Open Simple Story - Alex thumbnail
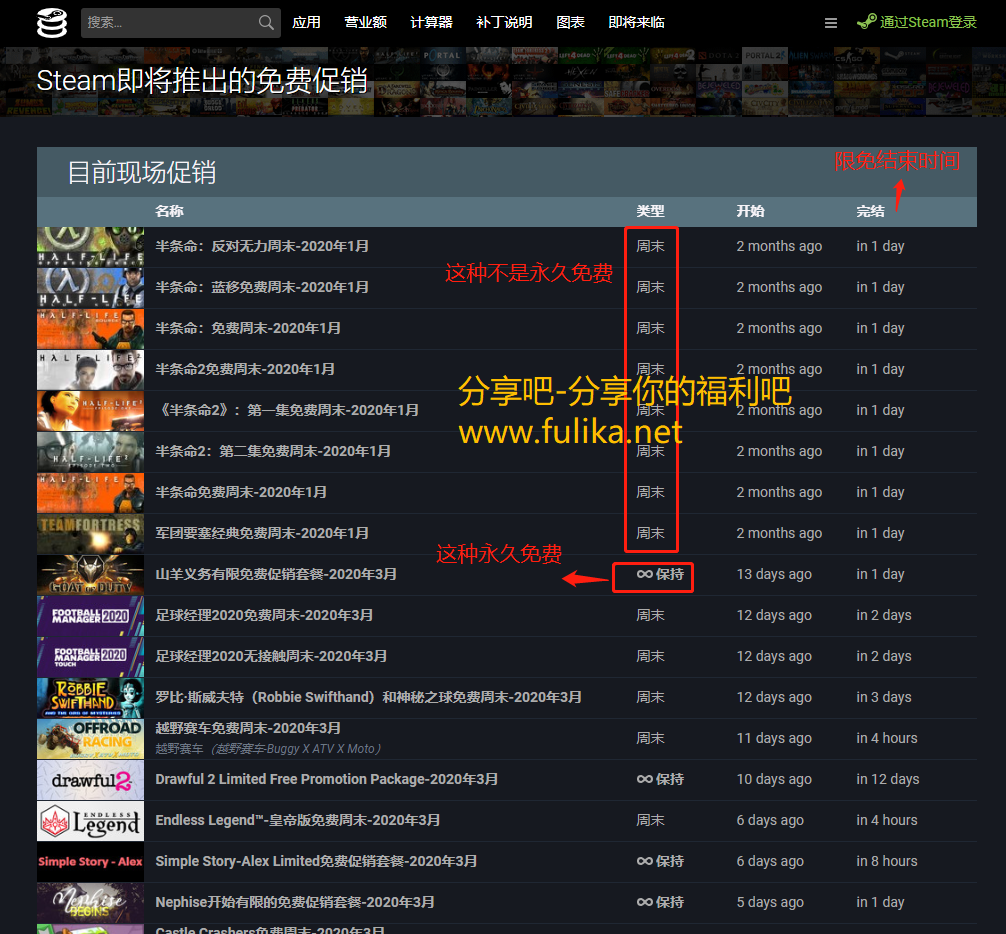 (x=90, y=862)
